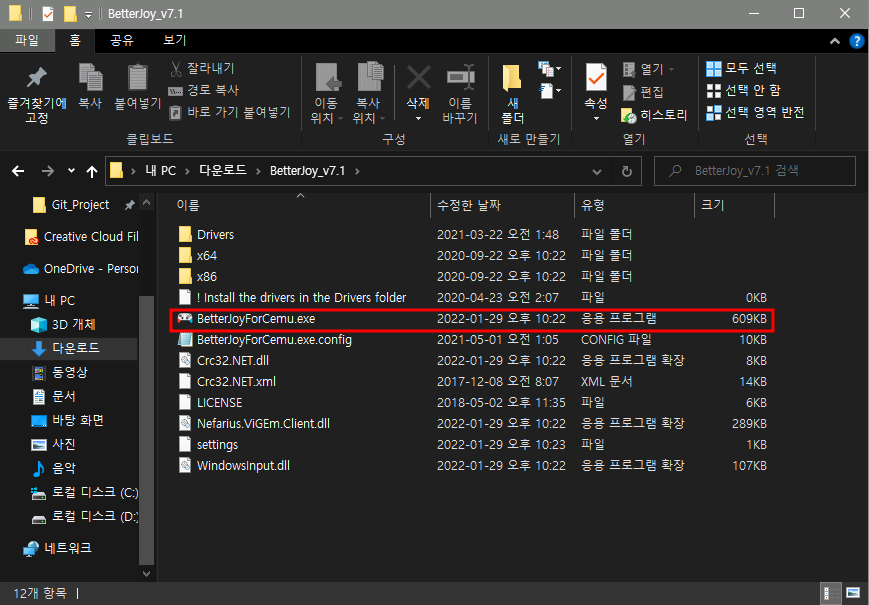The width and height of the screenshot is (869, 605).
Task: Click the Properties checkmark in title bar toolbar
Action: click(x=48, y=13)
